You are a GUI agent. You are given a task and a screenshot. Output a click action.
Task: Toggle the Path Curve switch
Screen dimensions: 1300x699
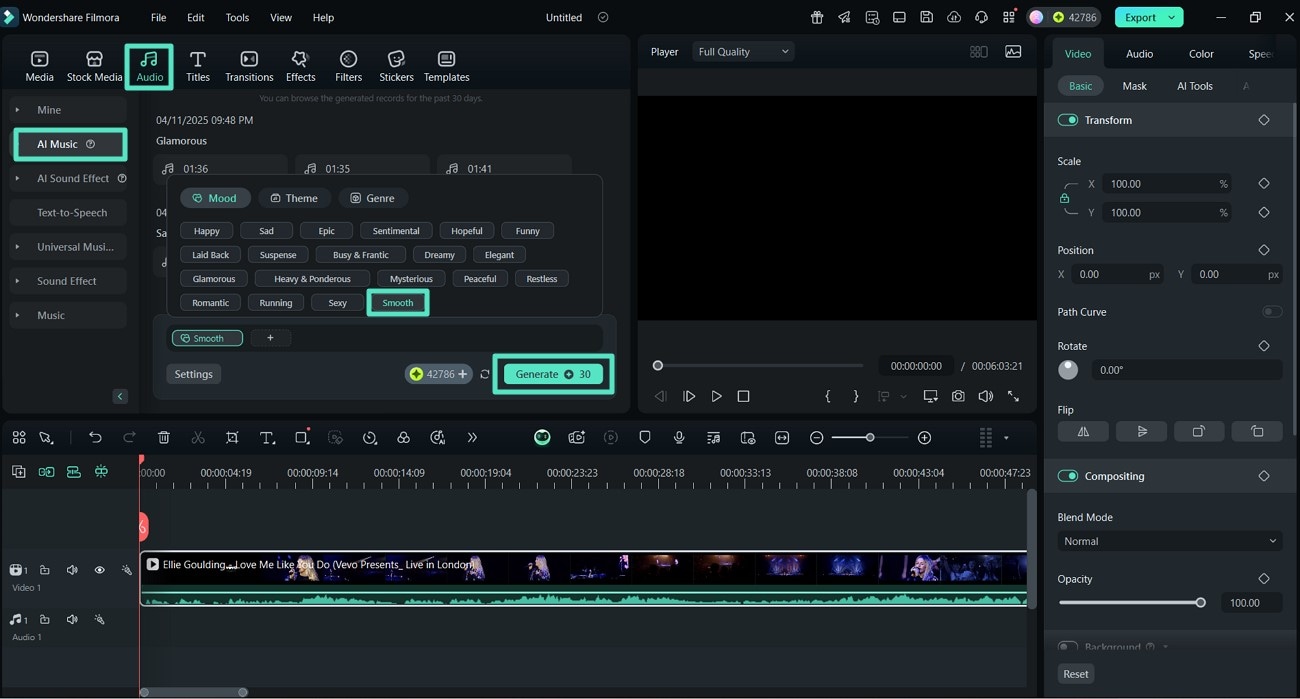(x=1271, y=312)
